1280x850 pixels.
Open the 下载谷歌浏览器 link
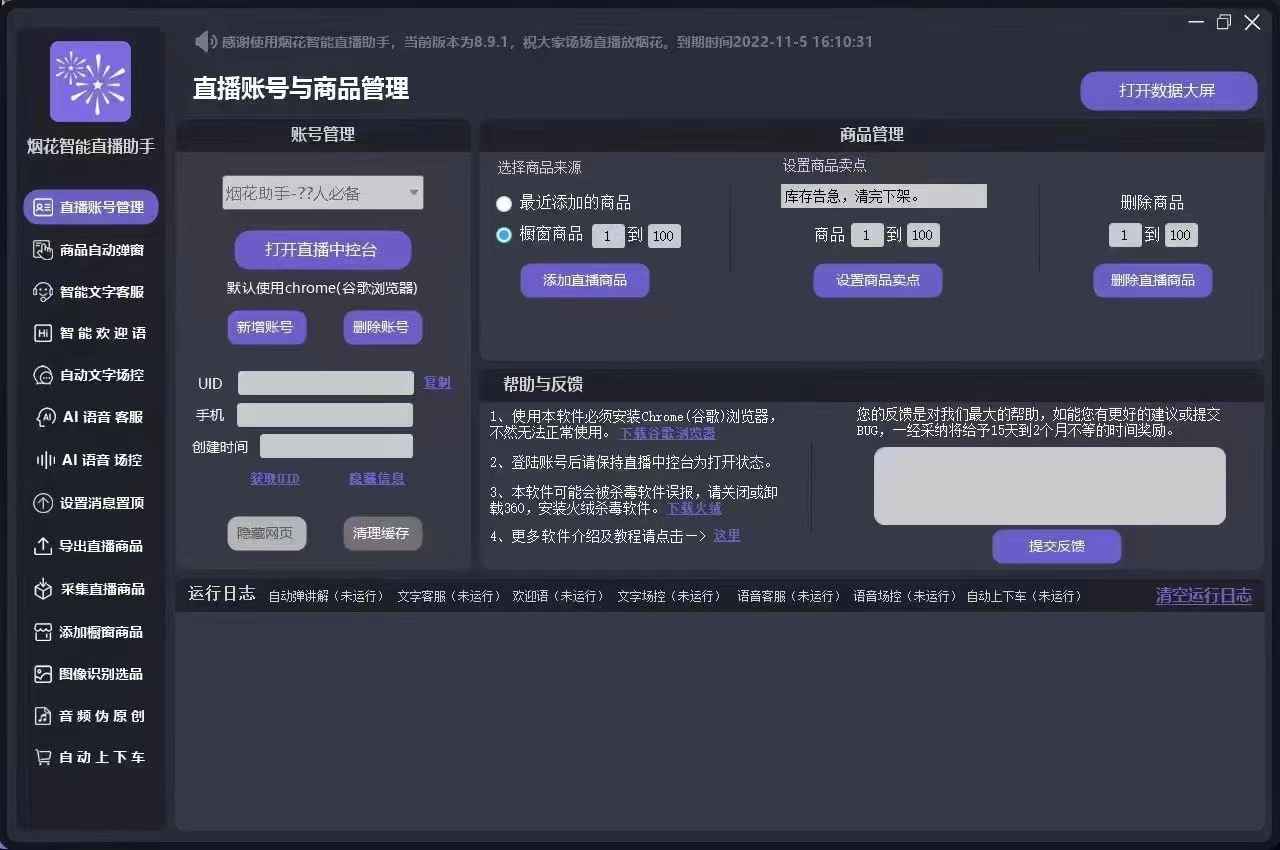tap(666, 433)
